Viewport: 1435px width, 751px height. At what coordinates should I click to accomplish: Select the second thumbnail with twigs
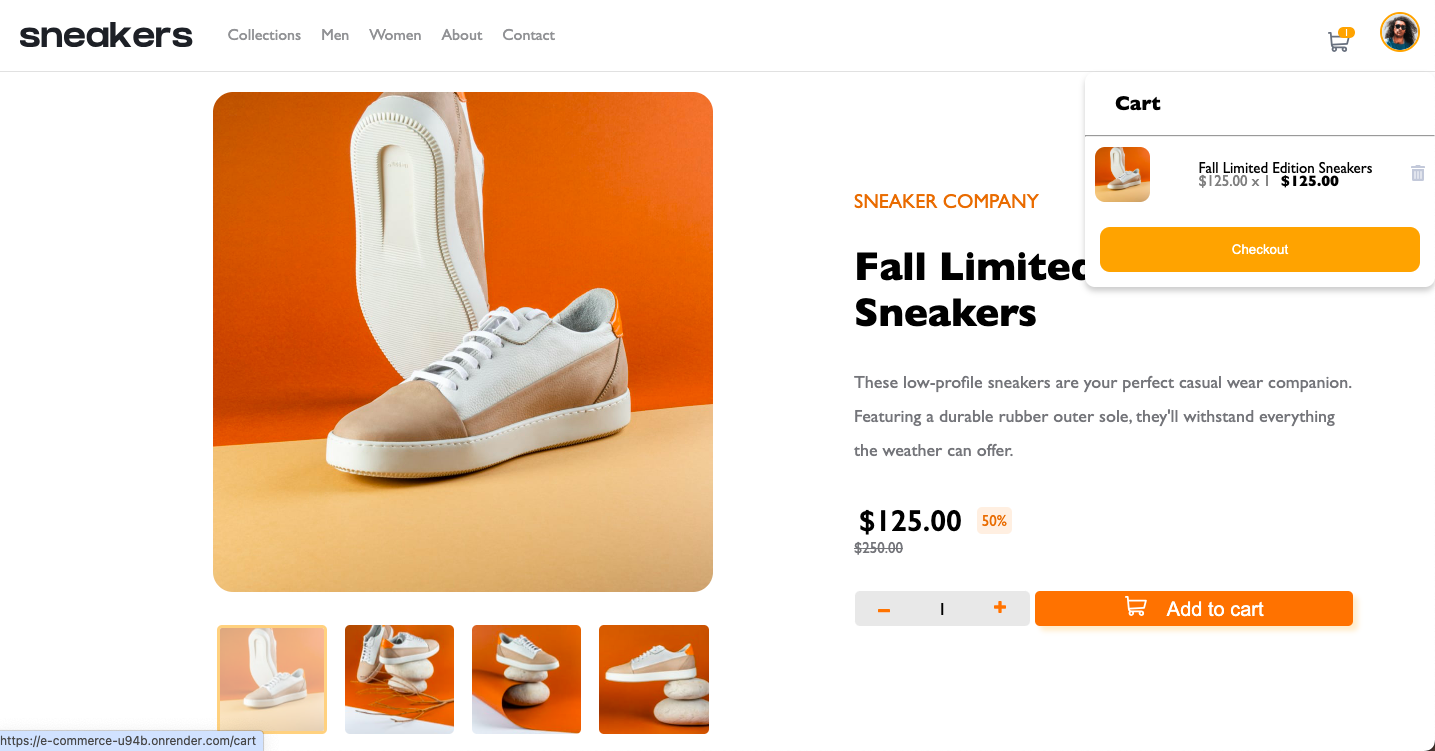click(x=399, y=679)
